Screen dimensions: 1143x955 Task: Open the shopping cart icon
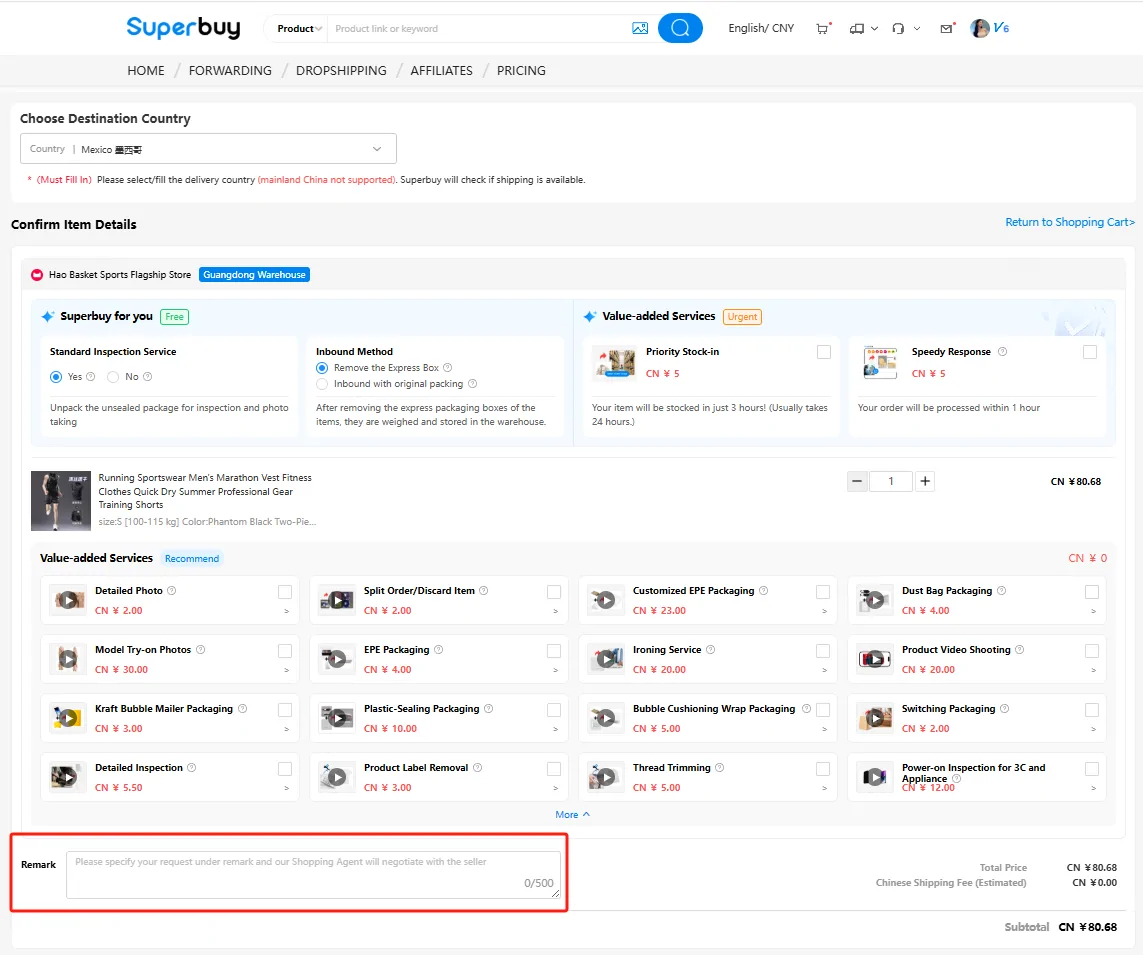pyautogui.click(x=823, y=28)
